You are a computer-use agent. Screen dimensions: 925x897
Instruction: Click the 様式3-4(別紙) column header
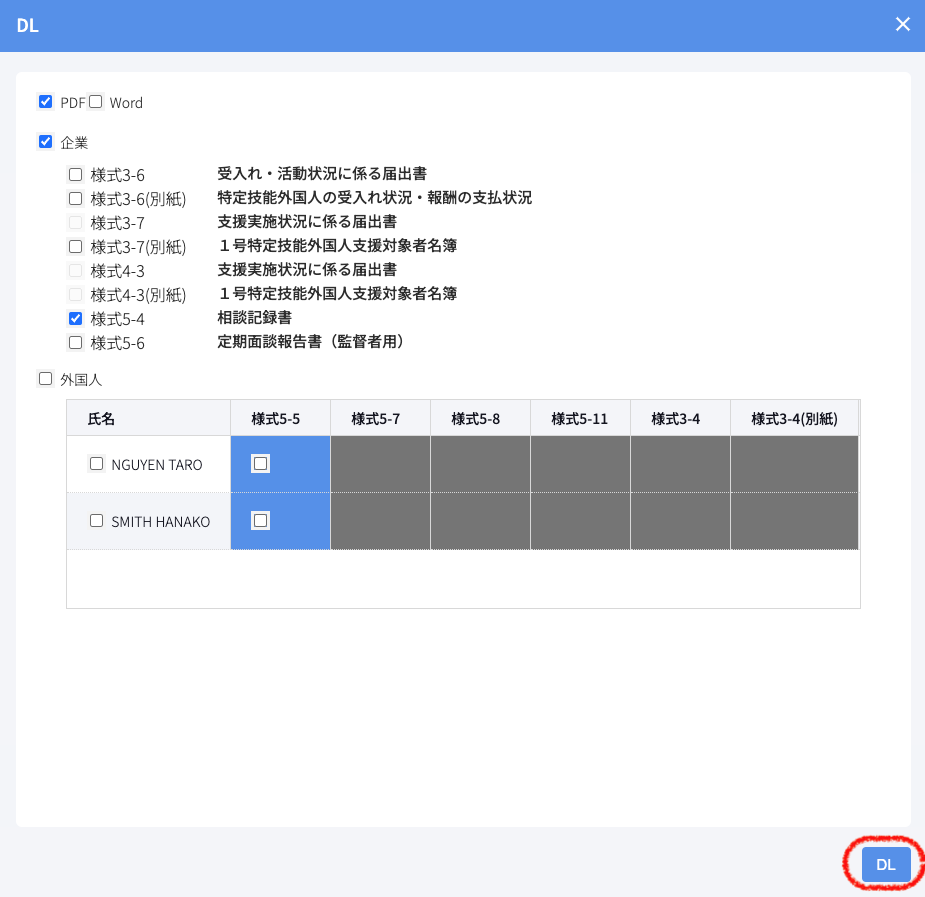794,419
